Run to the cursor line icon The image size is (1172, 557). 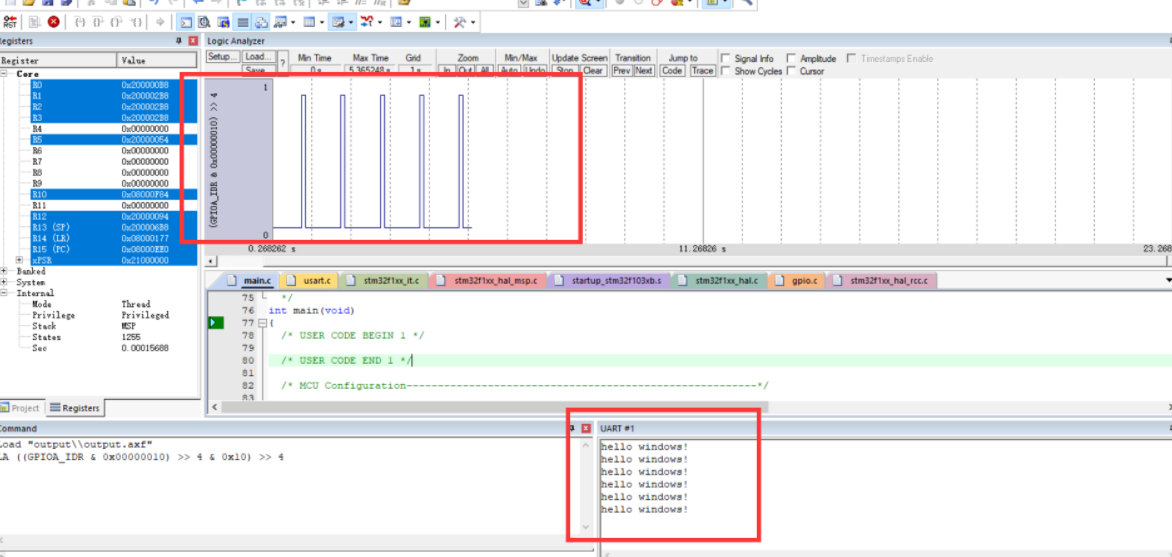pyautogui.click(x=137, y=22)
